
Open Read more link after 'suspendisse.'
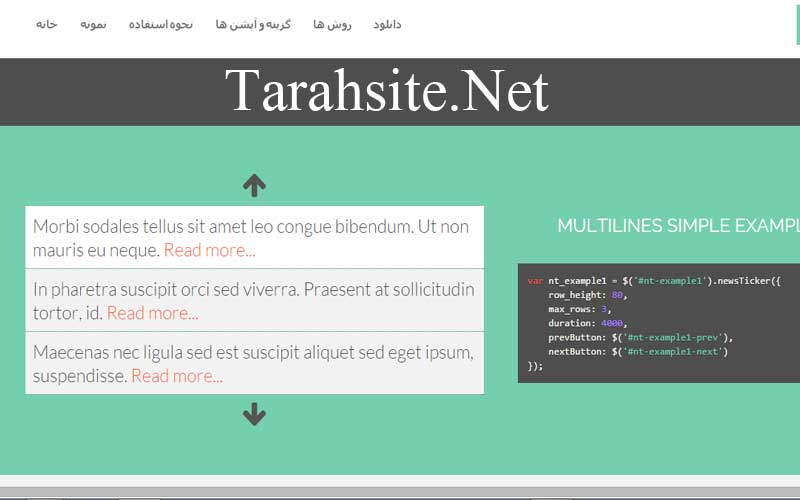click(177, 376)
